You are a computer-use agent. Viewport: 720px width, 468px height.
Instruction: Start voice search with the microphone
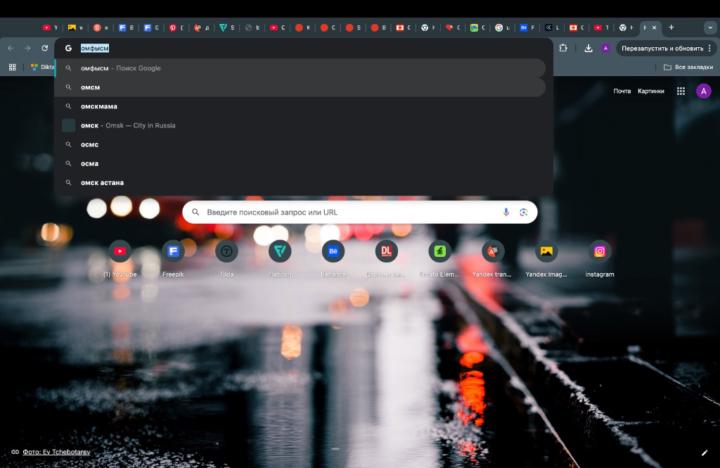click(x=506, y=212)
